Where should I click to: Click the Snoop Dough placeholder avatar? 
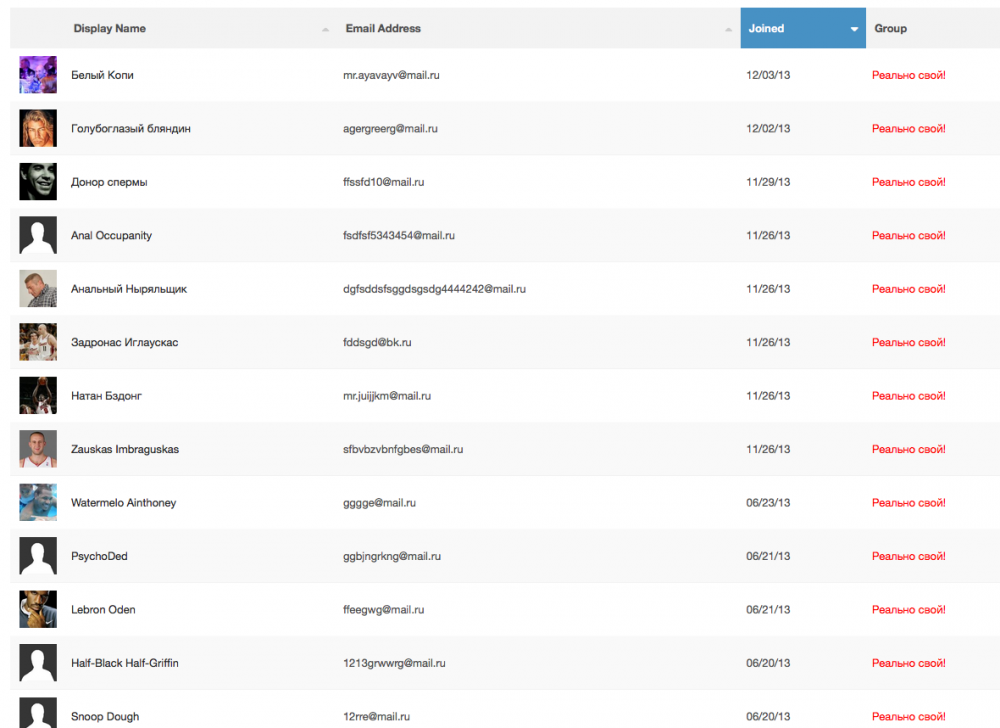(x=38, y=712)
